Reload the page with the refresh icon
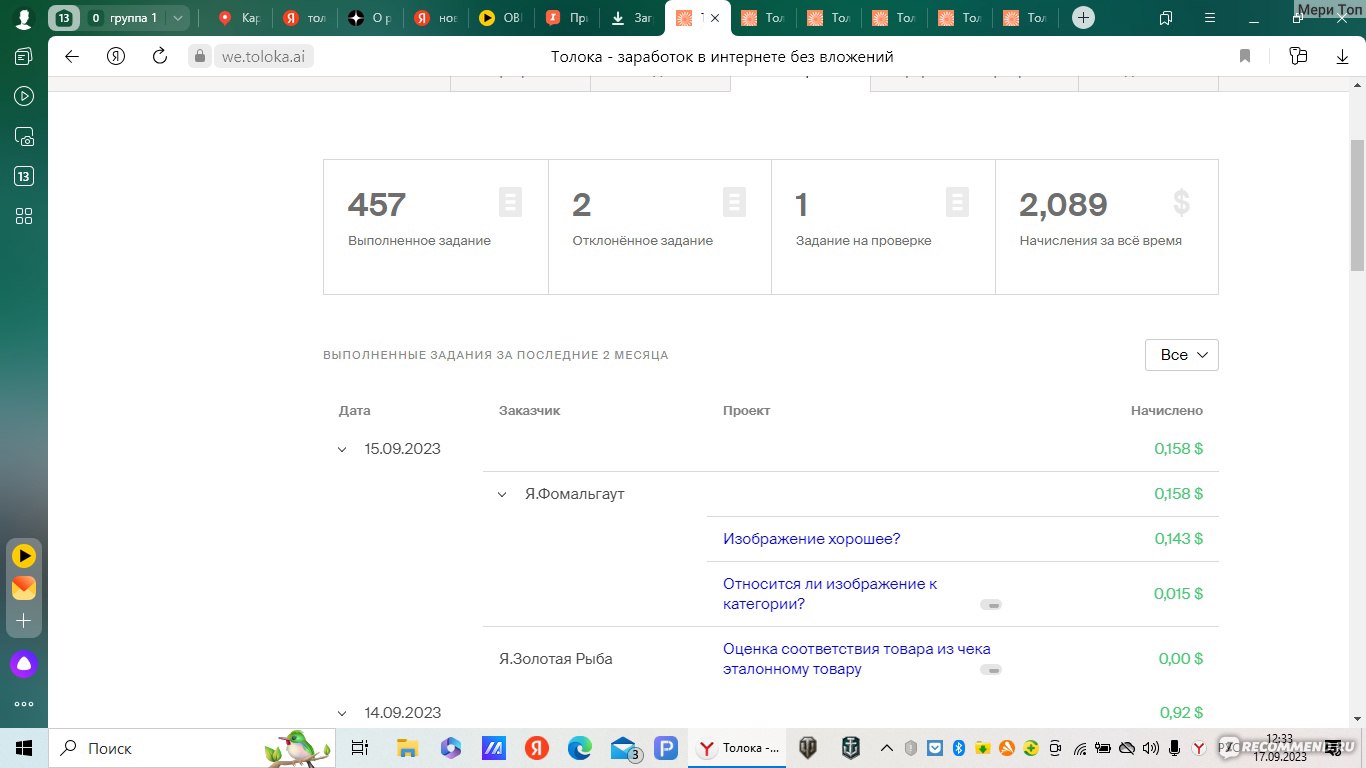Screen dimensions: 1366x768 click(160, 56)
